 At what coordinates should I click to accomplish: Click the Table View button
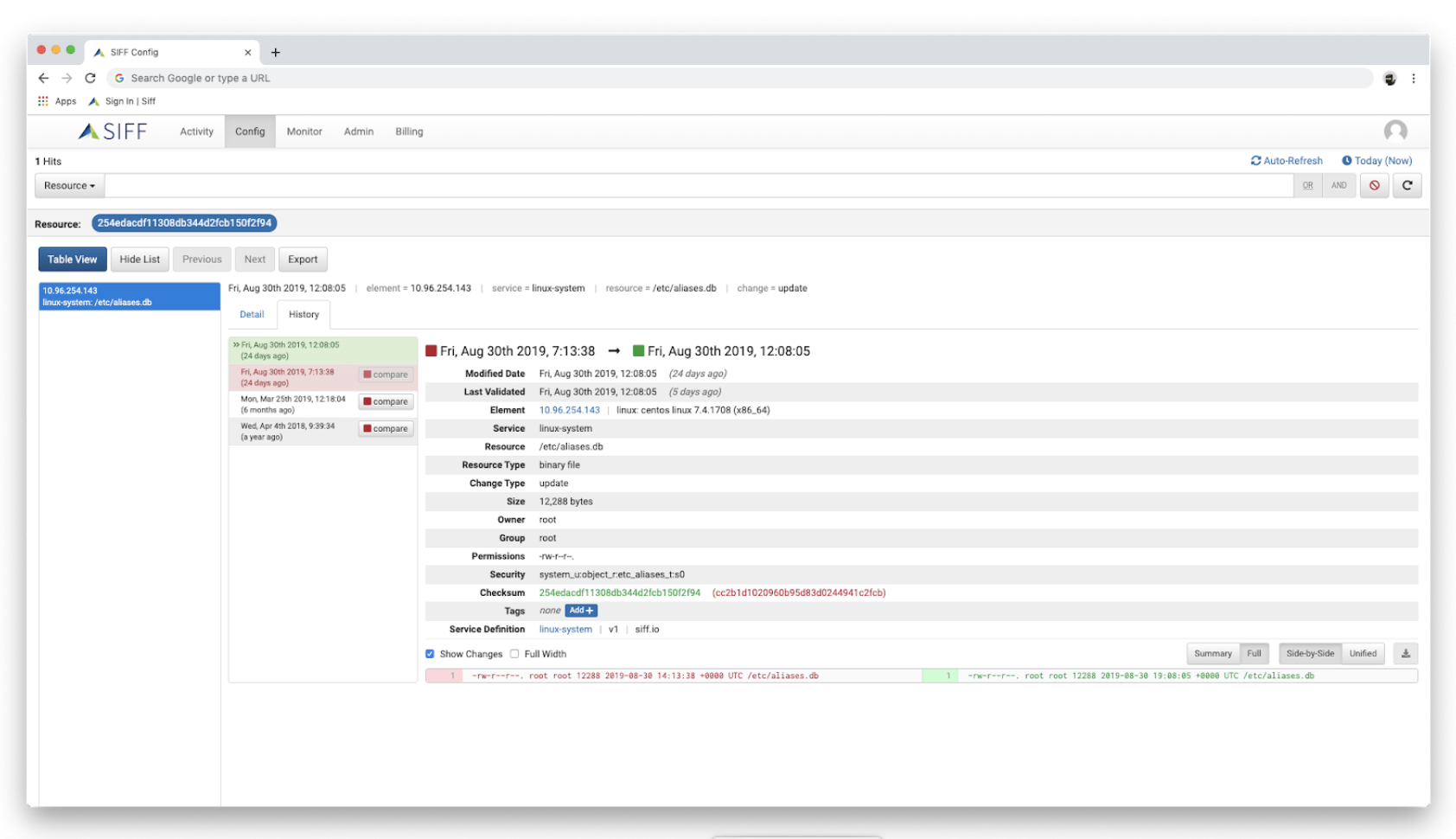[73, 259]
